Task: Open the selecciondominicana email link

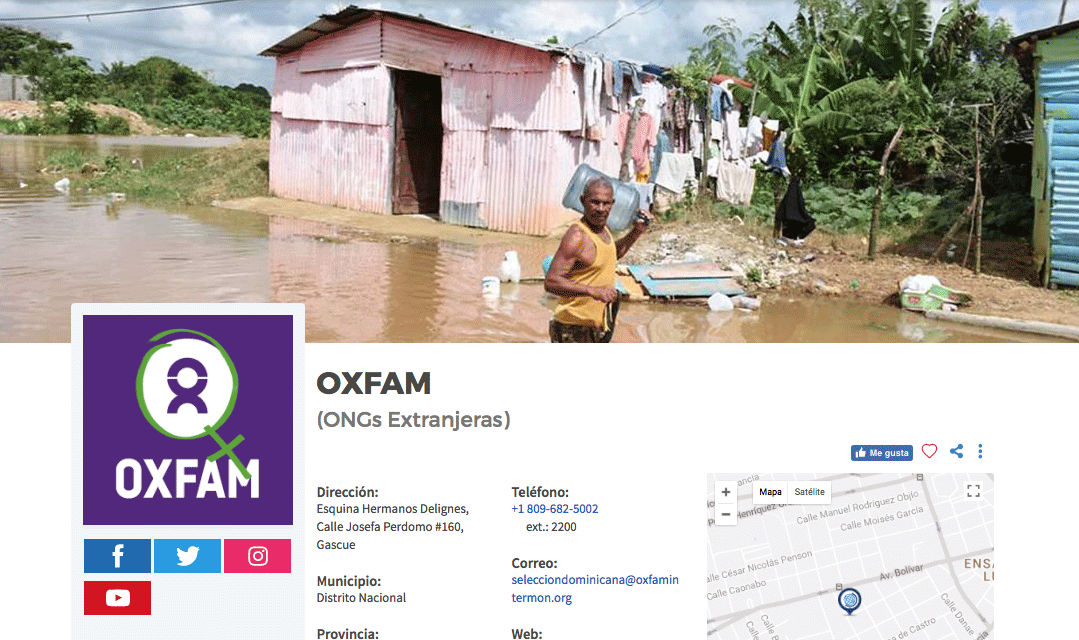Action: [x=595, y=588]
